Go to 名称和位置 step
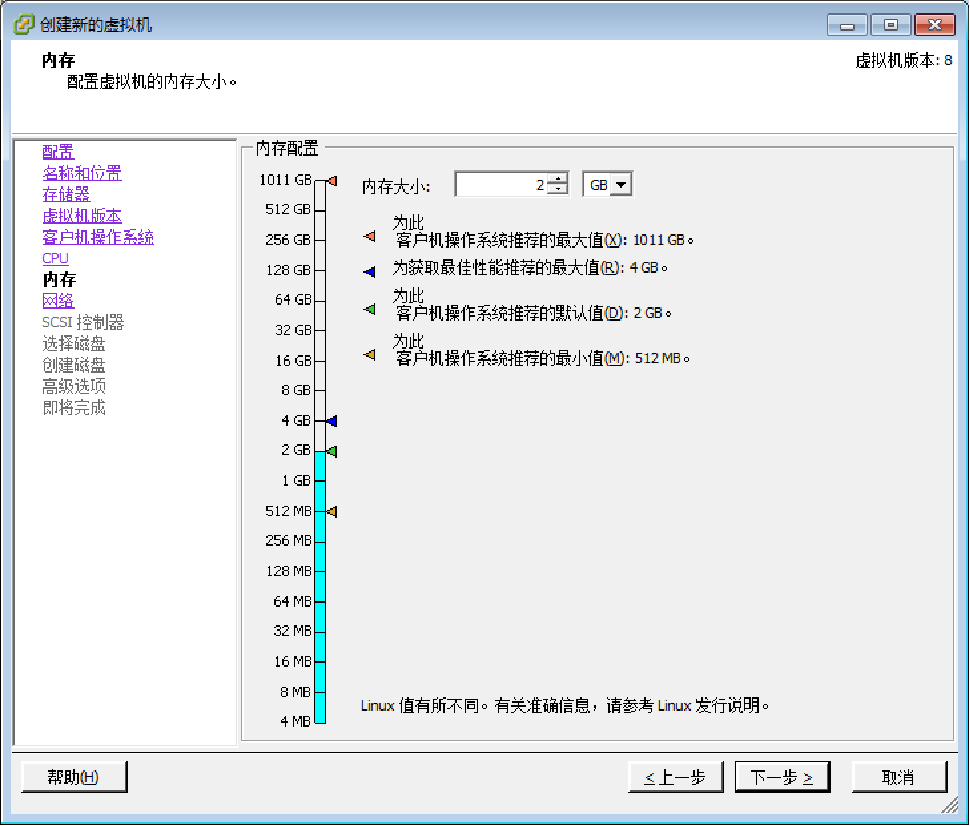The image size is (970, 826). click(x=82, y=173)
